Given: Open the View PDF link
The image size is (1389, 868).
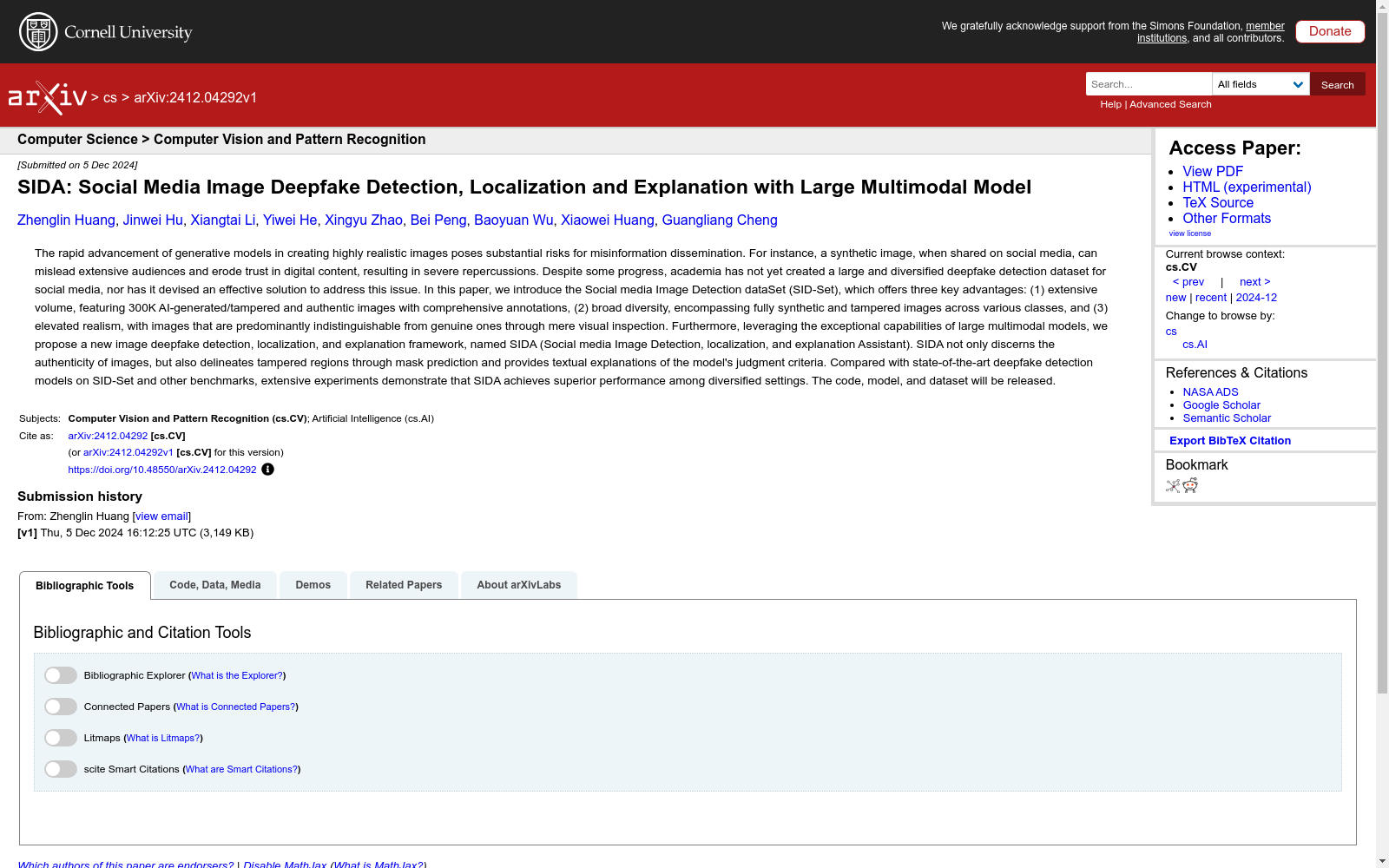Looking at the screenshot, I should [1213, 172].
